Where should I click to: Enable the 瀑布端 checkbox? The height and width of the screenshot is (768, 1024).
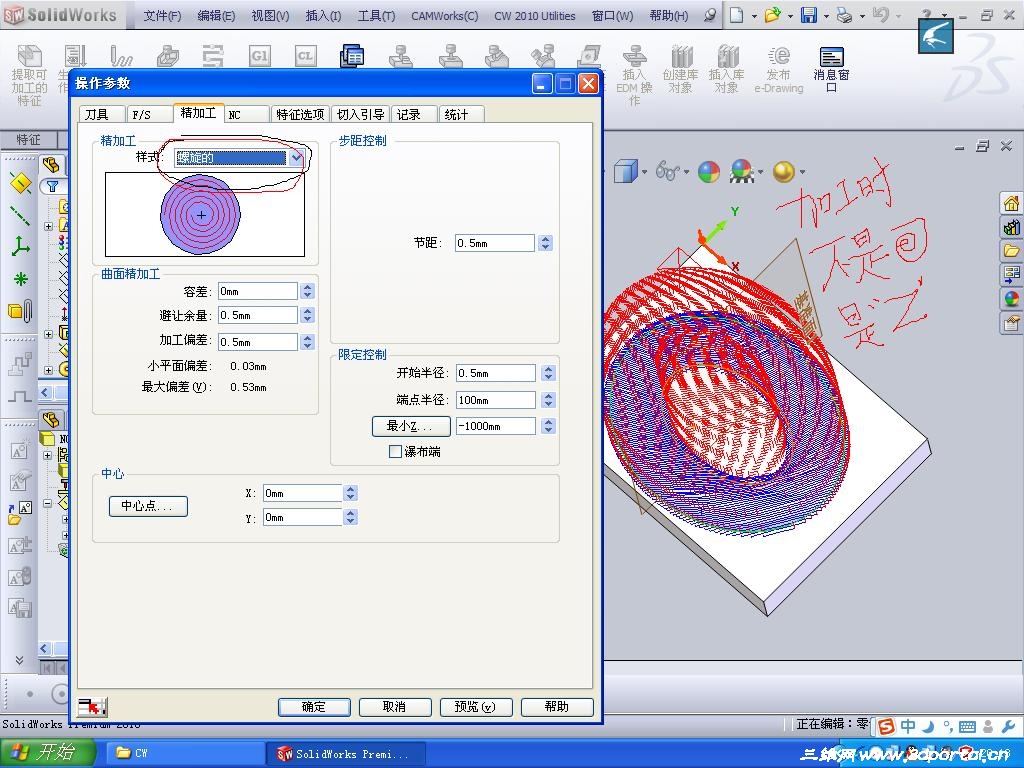coord(395,451)
